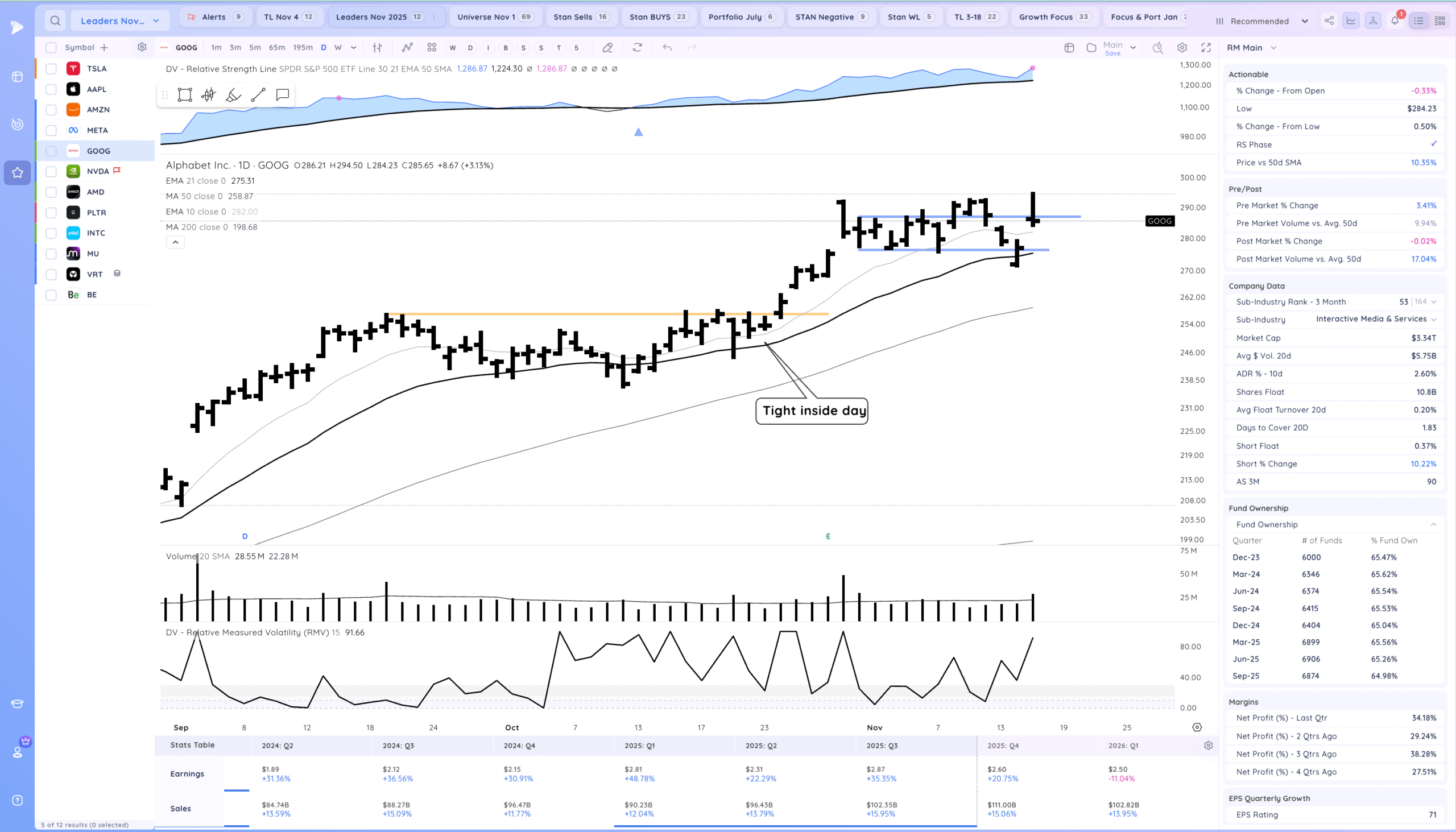
Task: Enter fullscreen chart mode
Action: point(1206,48)
